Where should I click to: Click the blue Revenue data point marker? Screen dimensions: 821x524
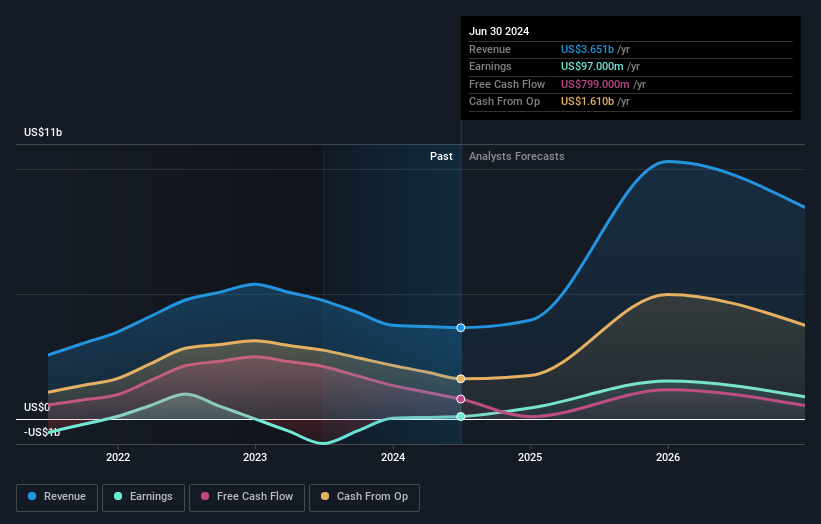[461, 328]
